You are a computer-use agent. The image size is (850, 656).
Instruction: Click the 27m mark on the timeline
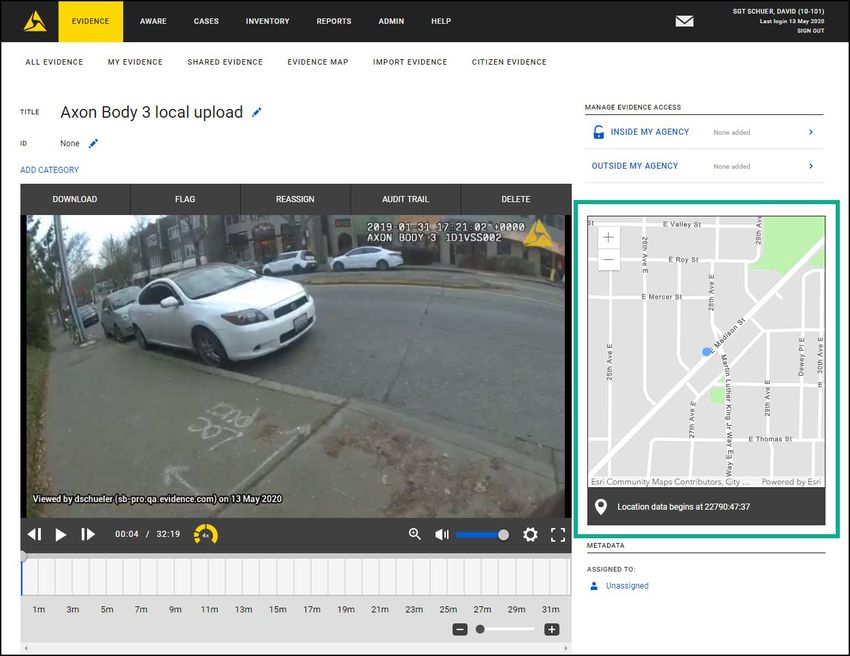482,609
